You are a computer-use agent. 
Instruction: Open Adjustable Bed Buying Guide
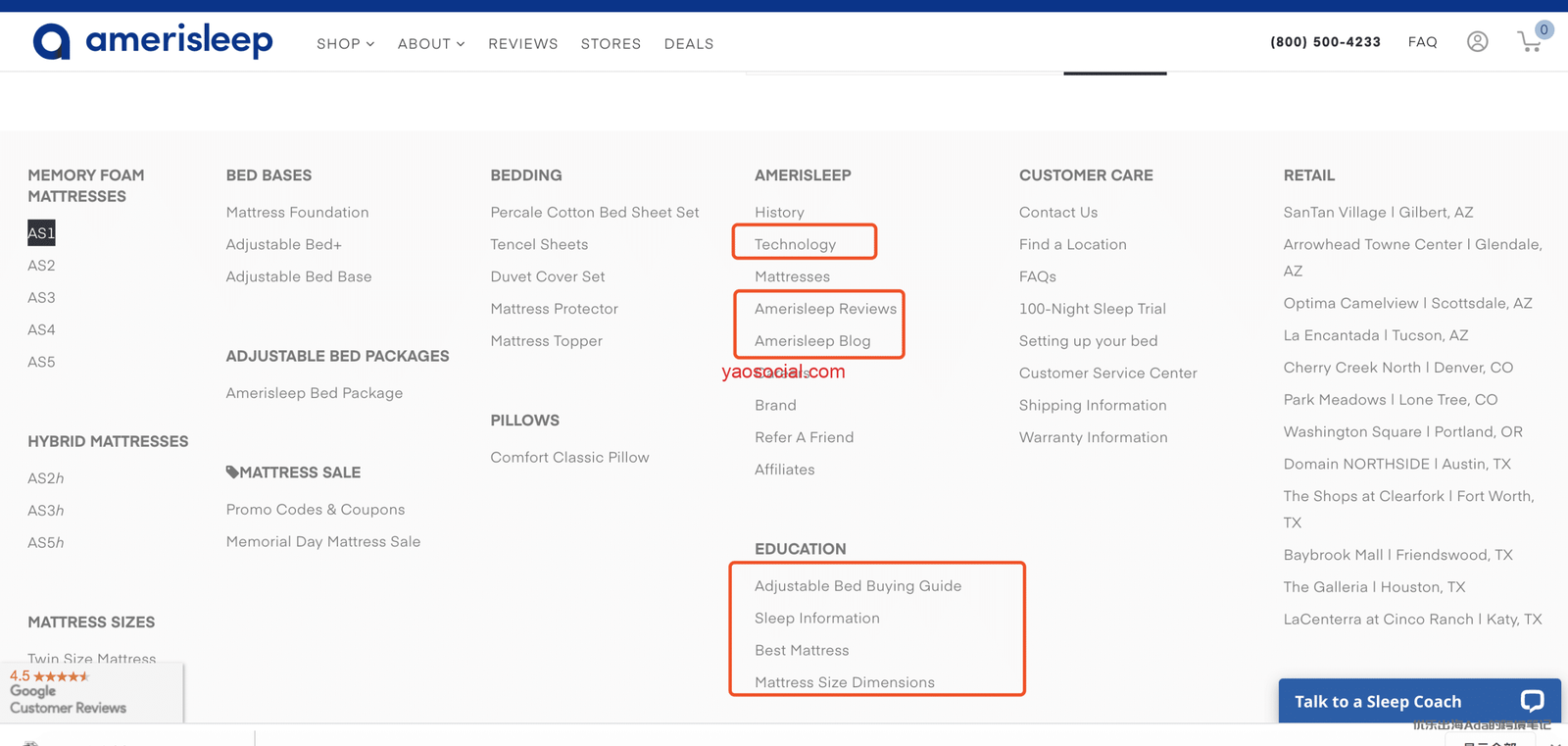pyautogui.click(x=857, y=586)
